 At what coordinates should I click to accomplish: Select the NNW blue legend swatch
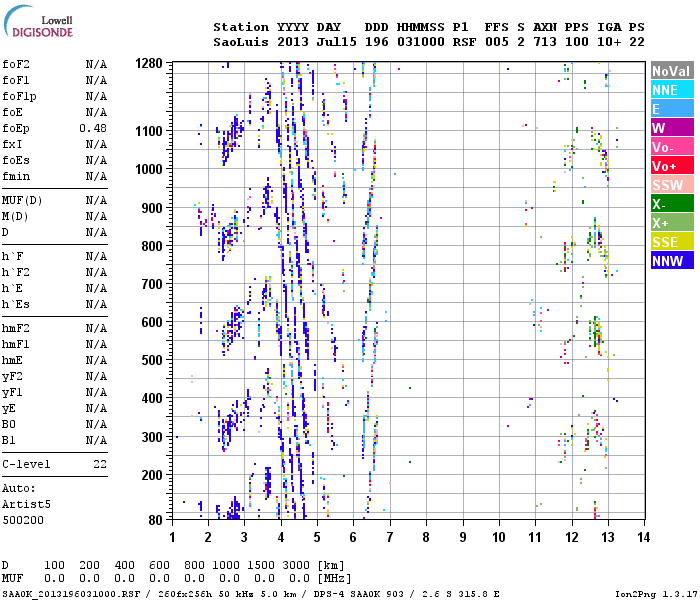[x=672, y=261]
